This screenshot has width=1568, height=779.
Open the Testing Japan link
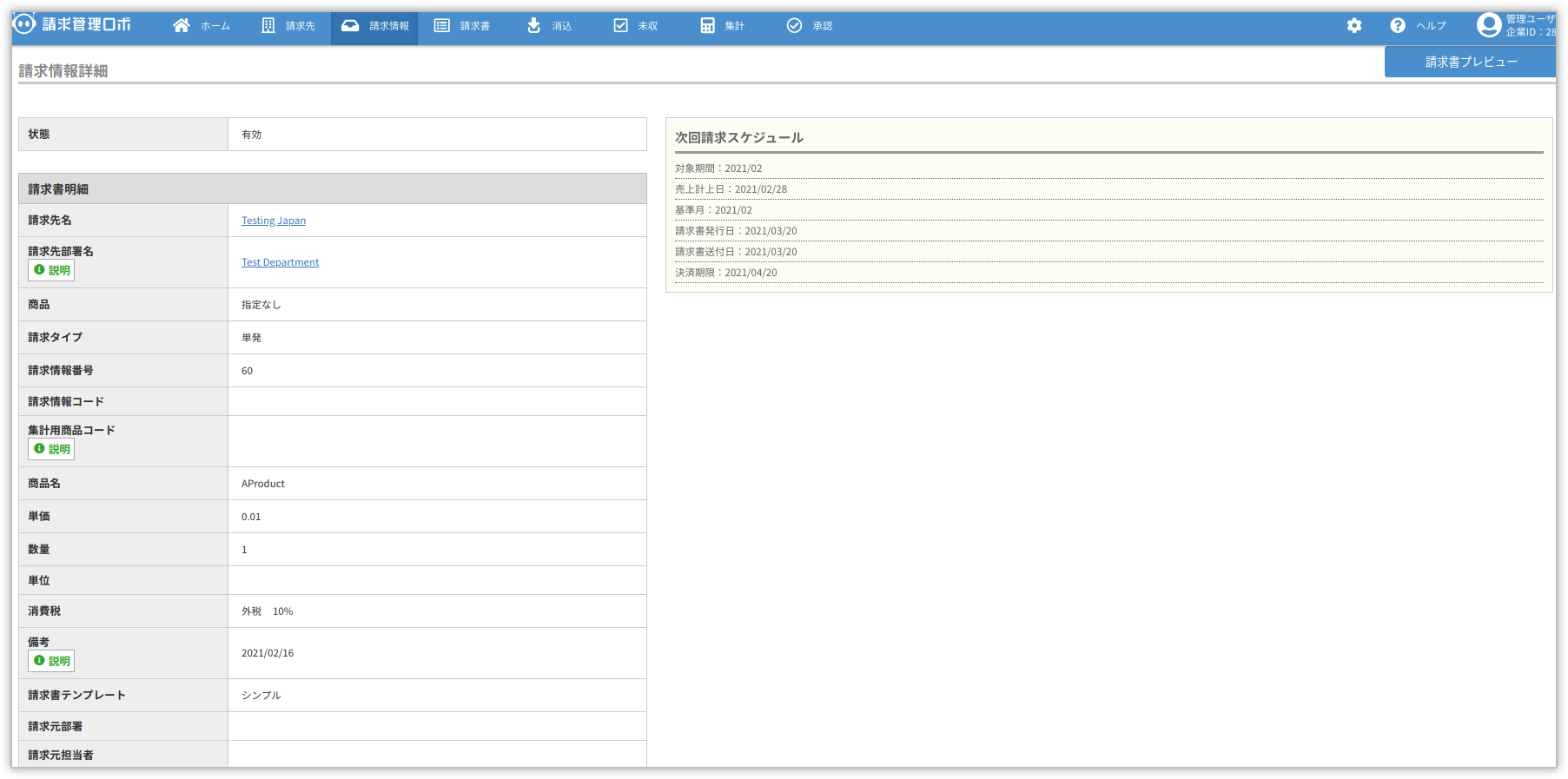(274, 221)
